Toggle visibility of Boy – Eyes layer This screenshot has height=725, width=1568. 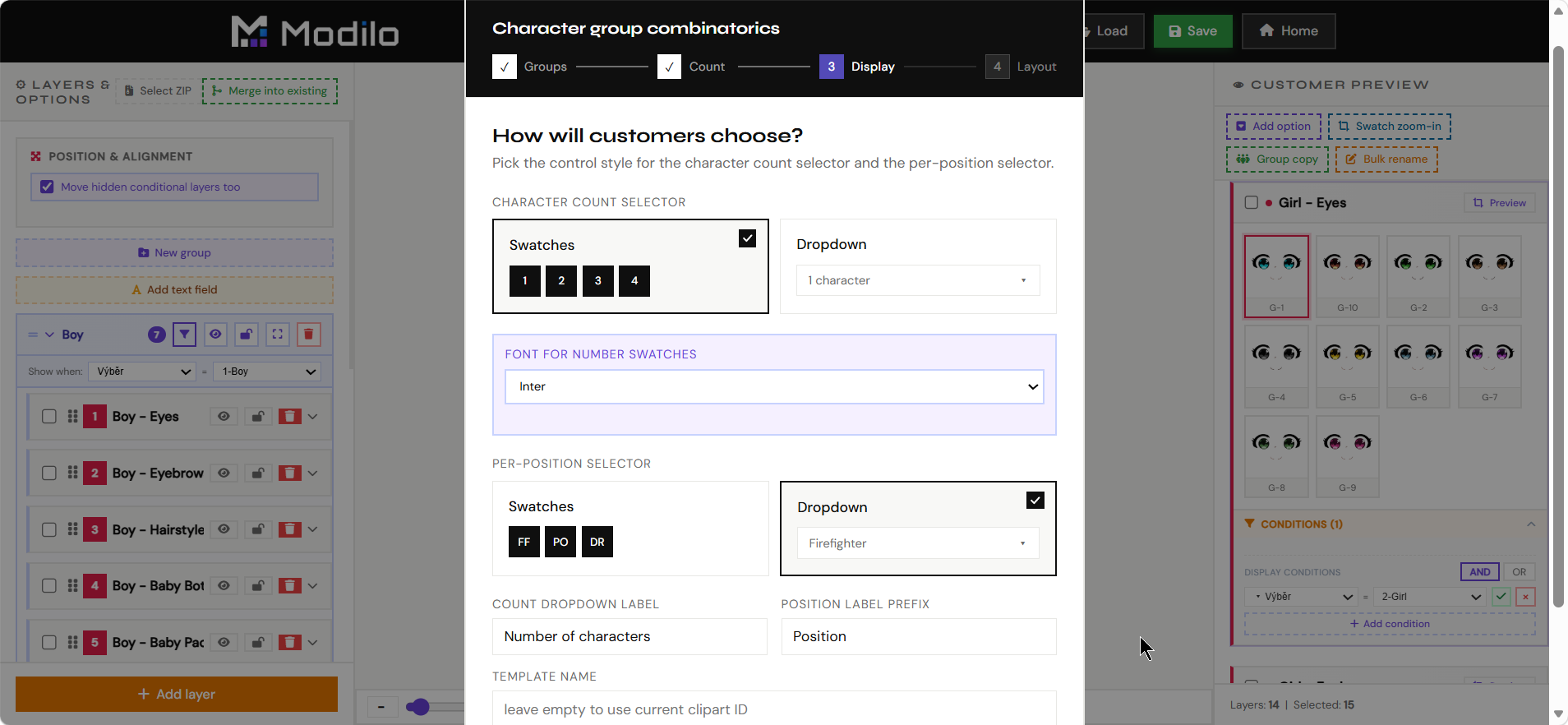224,417
